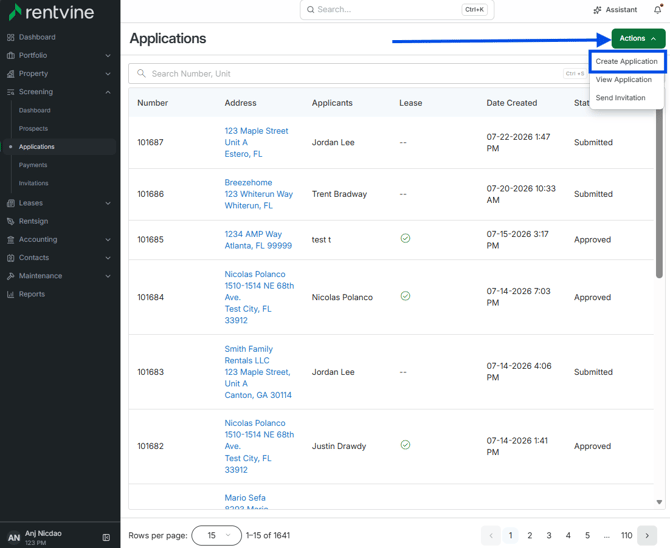
Task: Click the Date Created column header
Action: [x=511, y=103]
